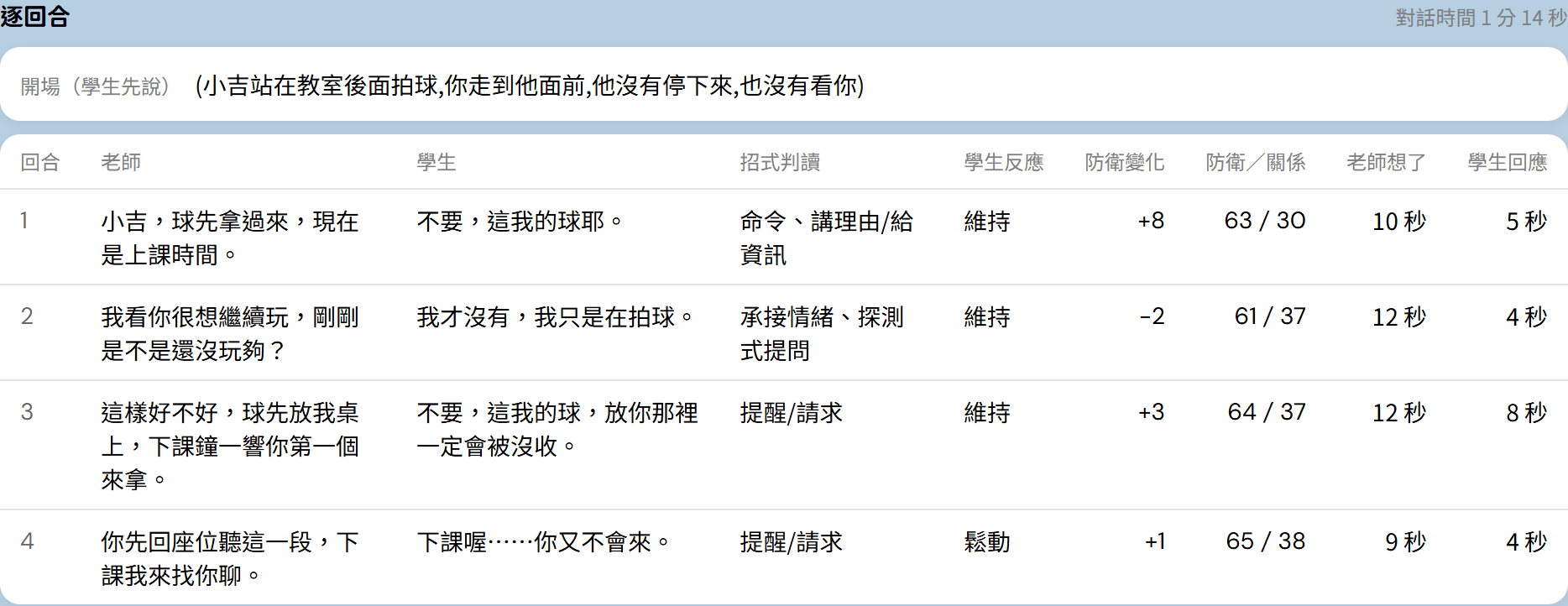Click teacher line 我看你很想繼續玩

point(230,333)
